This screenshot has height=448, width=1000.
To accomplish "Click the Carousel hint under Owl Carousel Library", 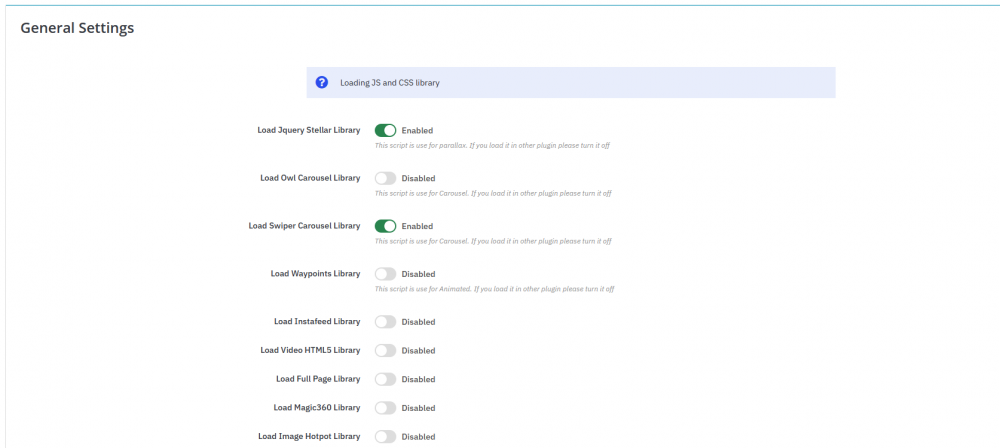I will 493,193.
